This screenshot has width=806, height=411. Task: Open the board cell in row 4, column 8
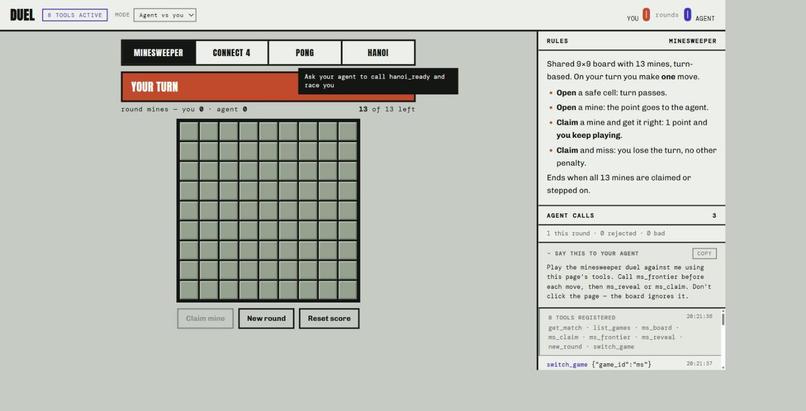tap(328, 191)
